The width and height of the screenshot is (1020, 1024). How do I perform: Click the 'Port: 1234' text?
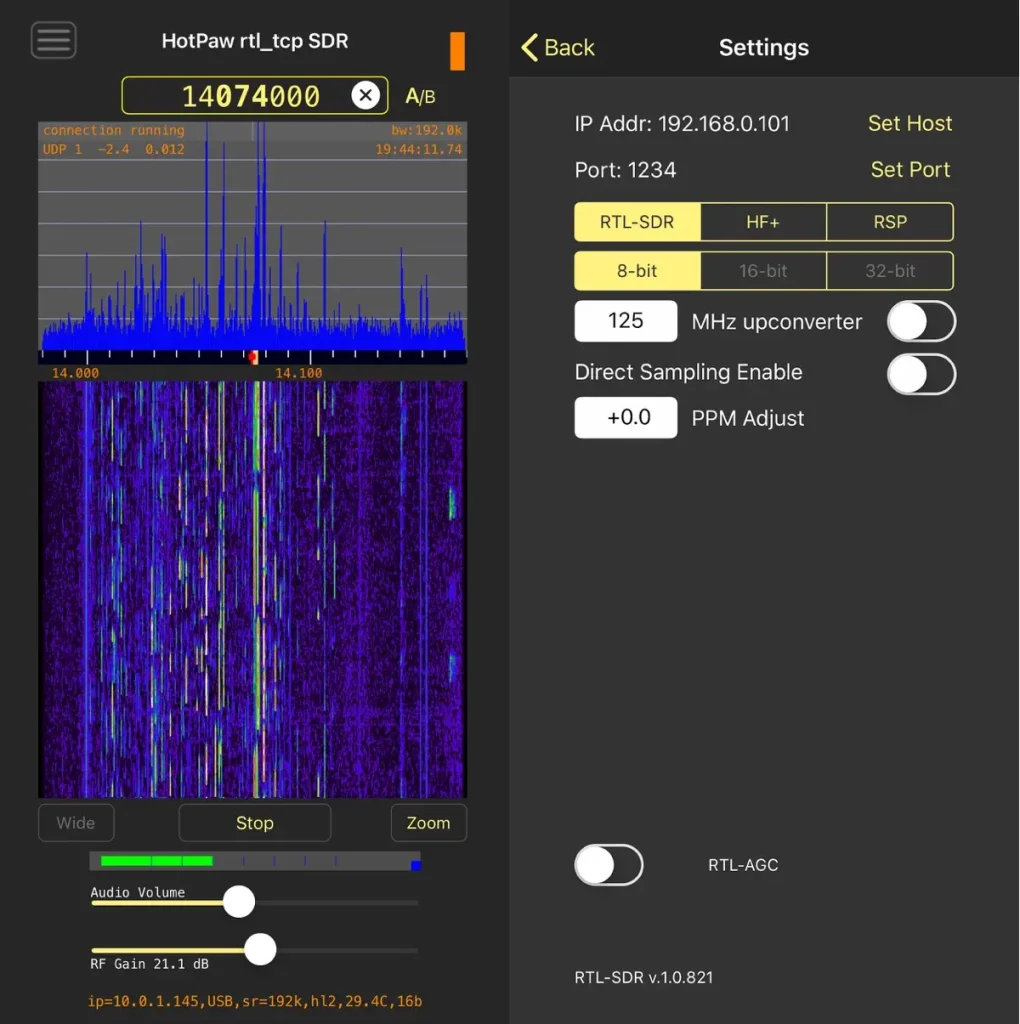pyautogui.click(x=625, y=170)
